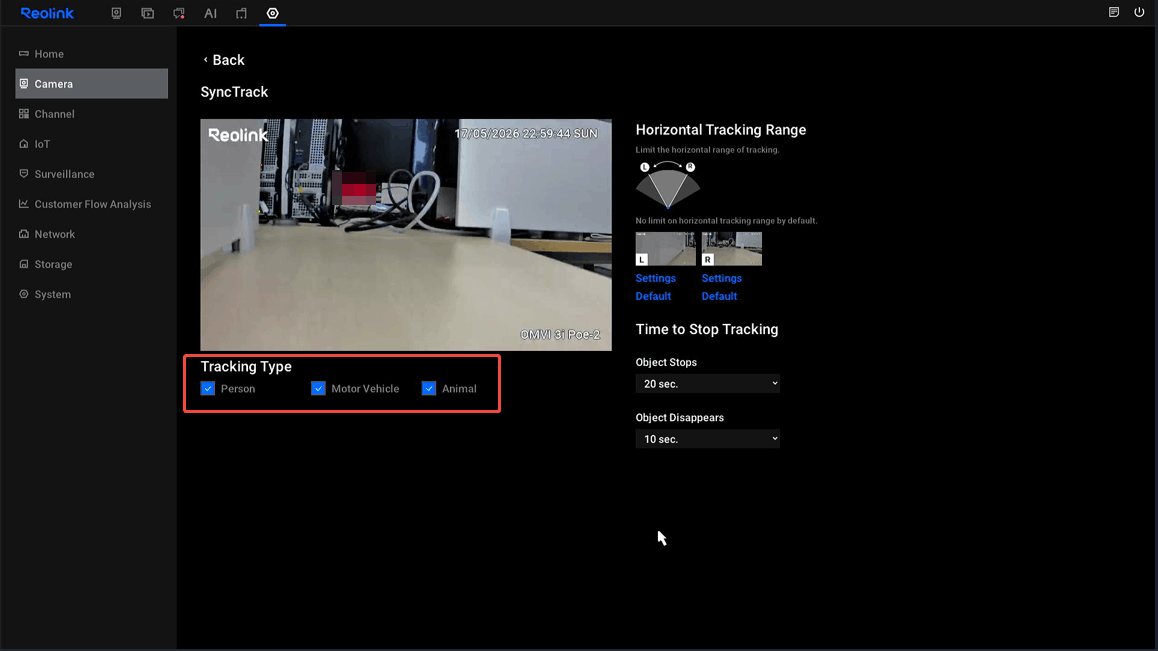Click Default under the L thumbnail
Image resolution: width=1158 pixels, height=651 pixels.
pyautogui.click(x=653, y=296)
